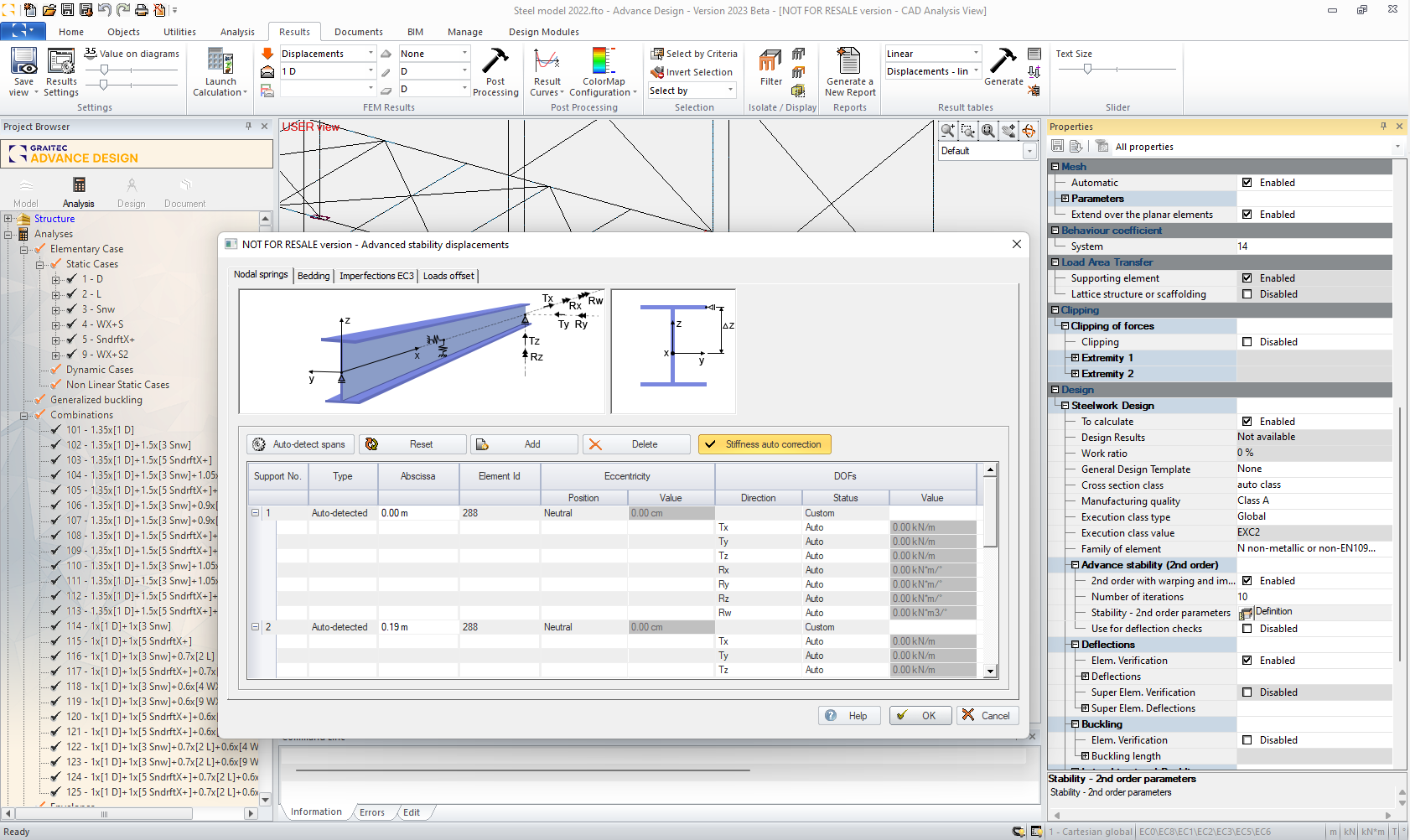This screenshot has height=840, width=1410.
Task: Toggle Supporting element checkbox
Action: pos(1247,278)
